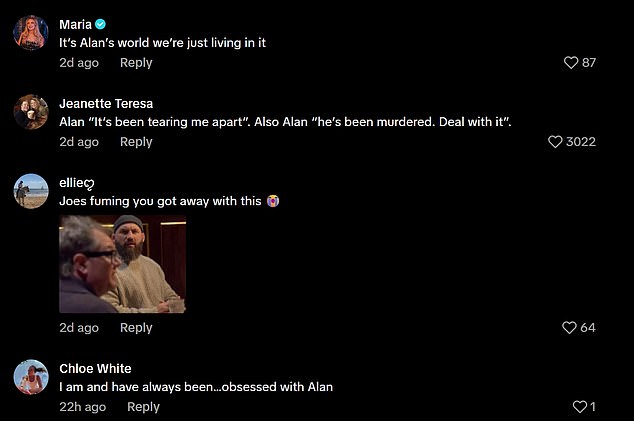634x421 pixels.
Task: Reply to Jeanette Teresa's comment
Action: 136,142
